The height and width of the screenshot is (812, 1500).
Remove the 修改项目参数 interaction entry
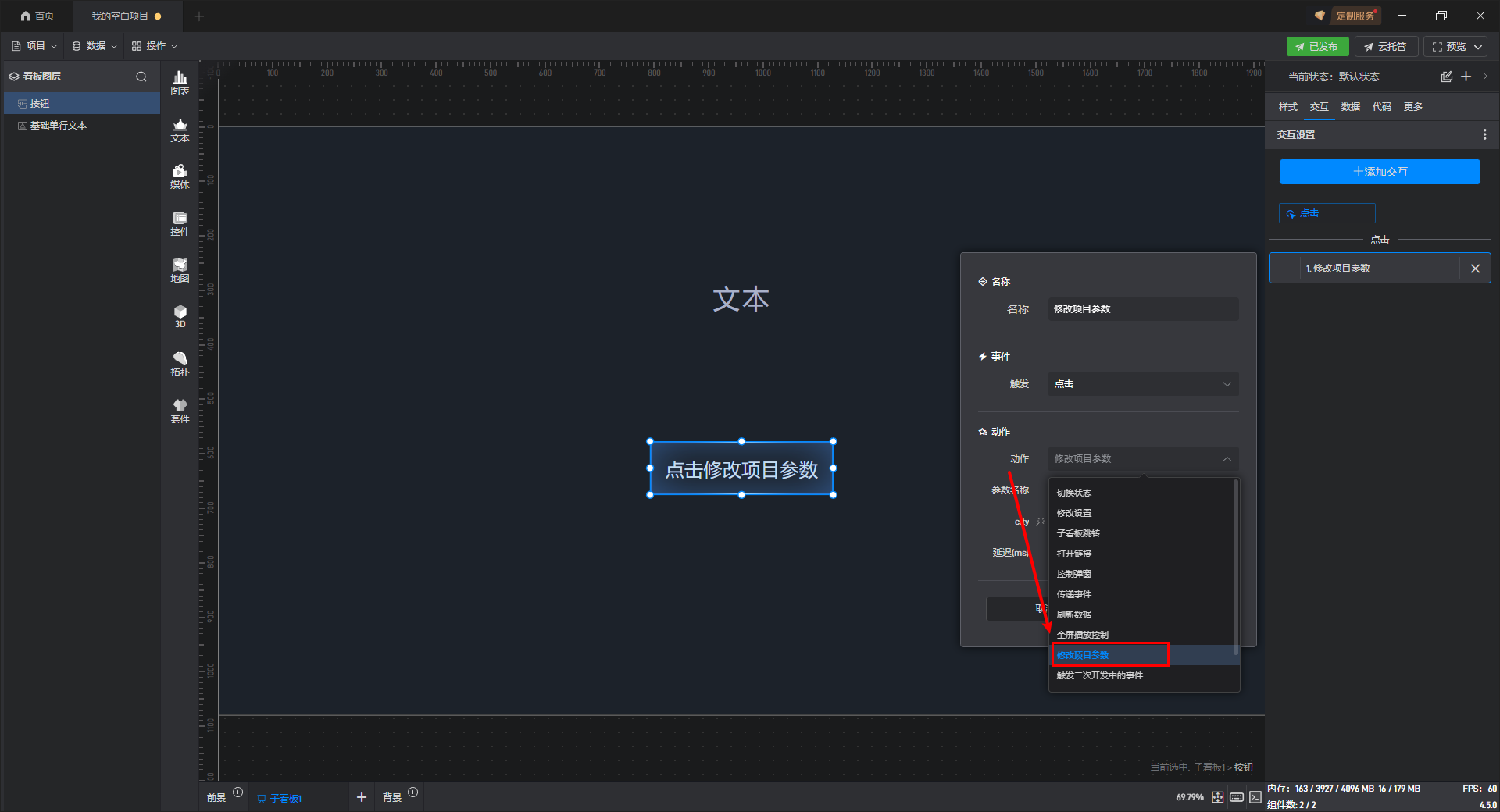point(1475,269)
